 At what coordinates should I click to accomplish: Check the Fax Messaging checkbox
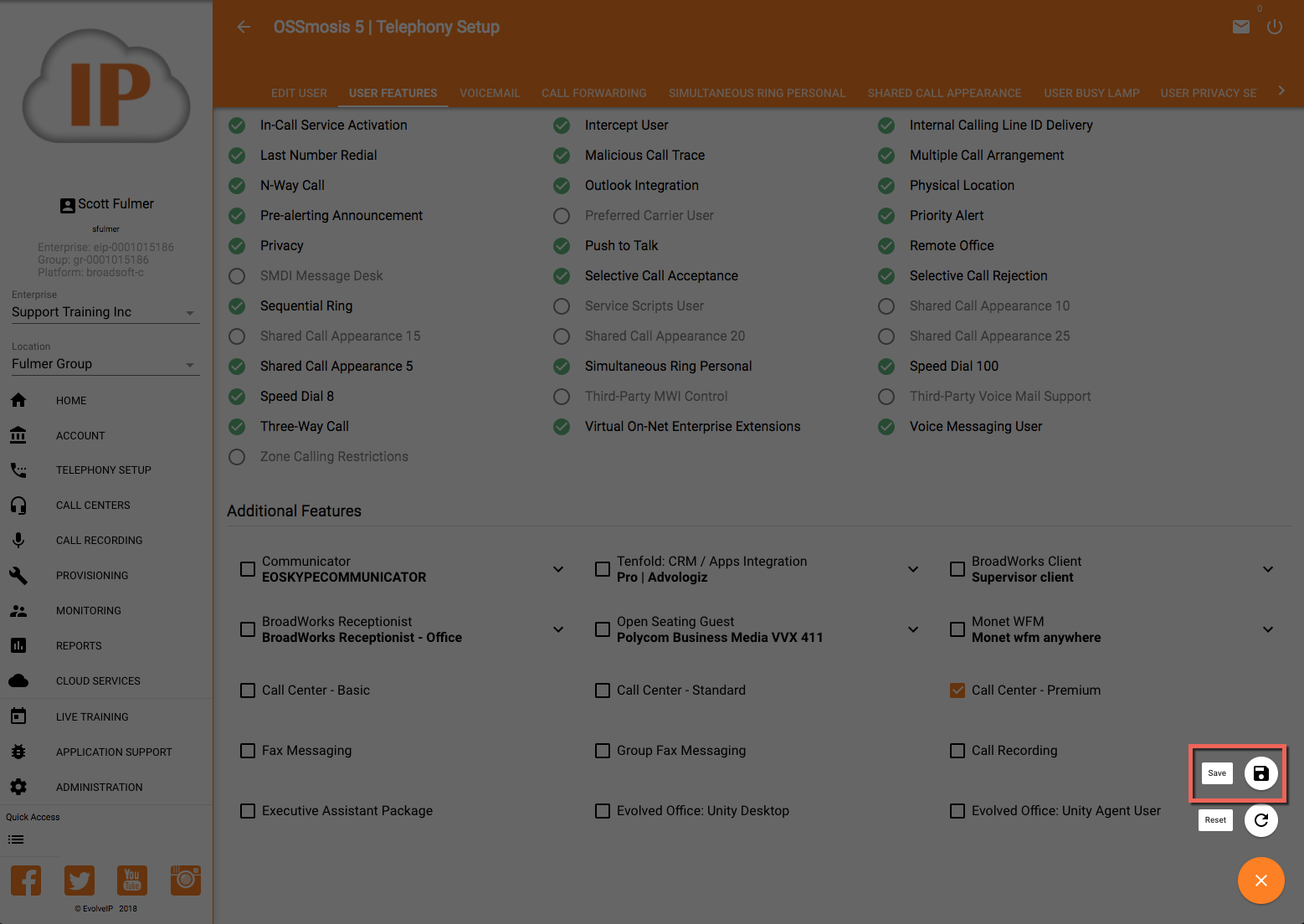[248, 751]
